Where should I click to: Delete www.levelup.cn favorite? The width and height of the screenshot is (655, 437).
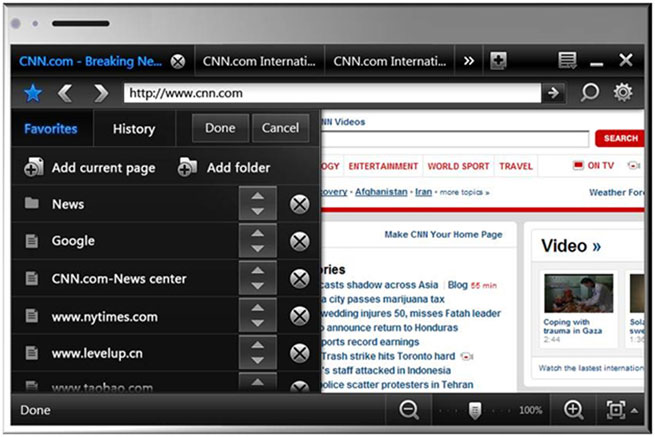pyautogui.click(x=300, y=353)
